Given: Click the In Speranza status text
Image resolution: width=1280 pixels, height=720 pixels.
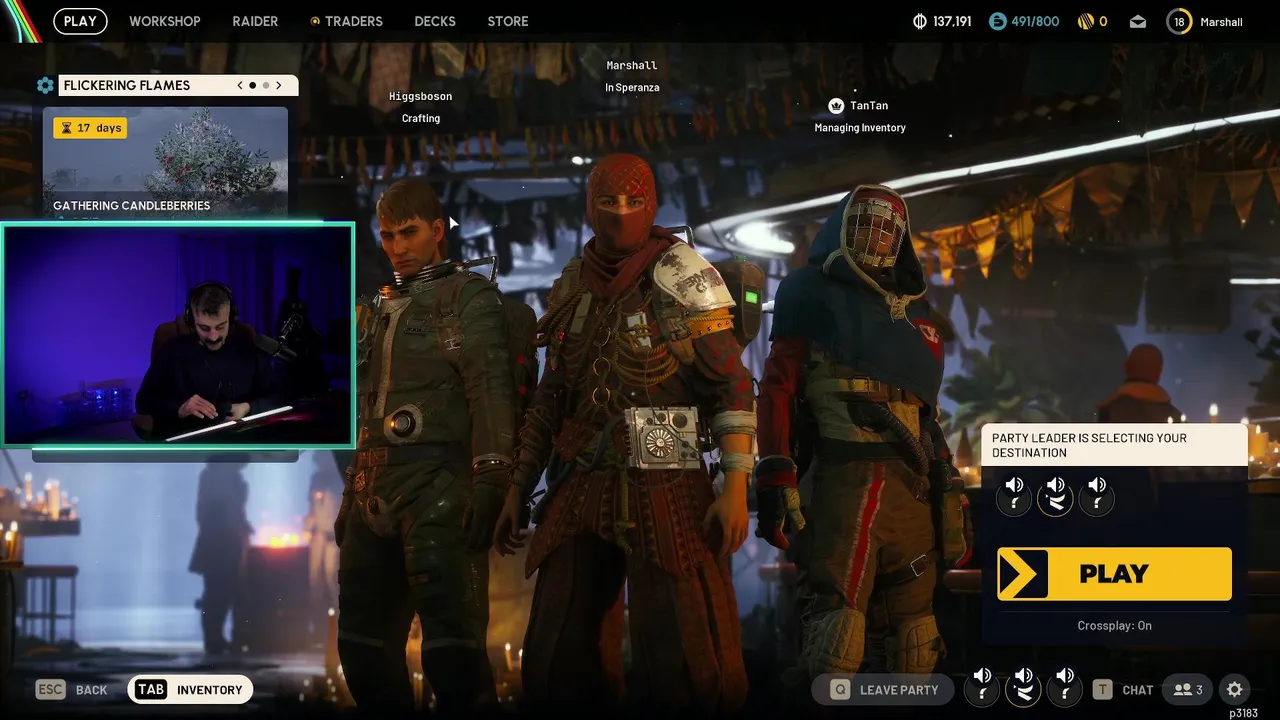Looking at the screenshot, I should point(632,87).
